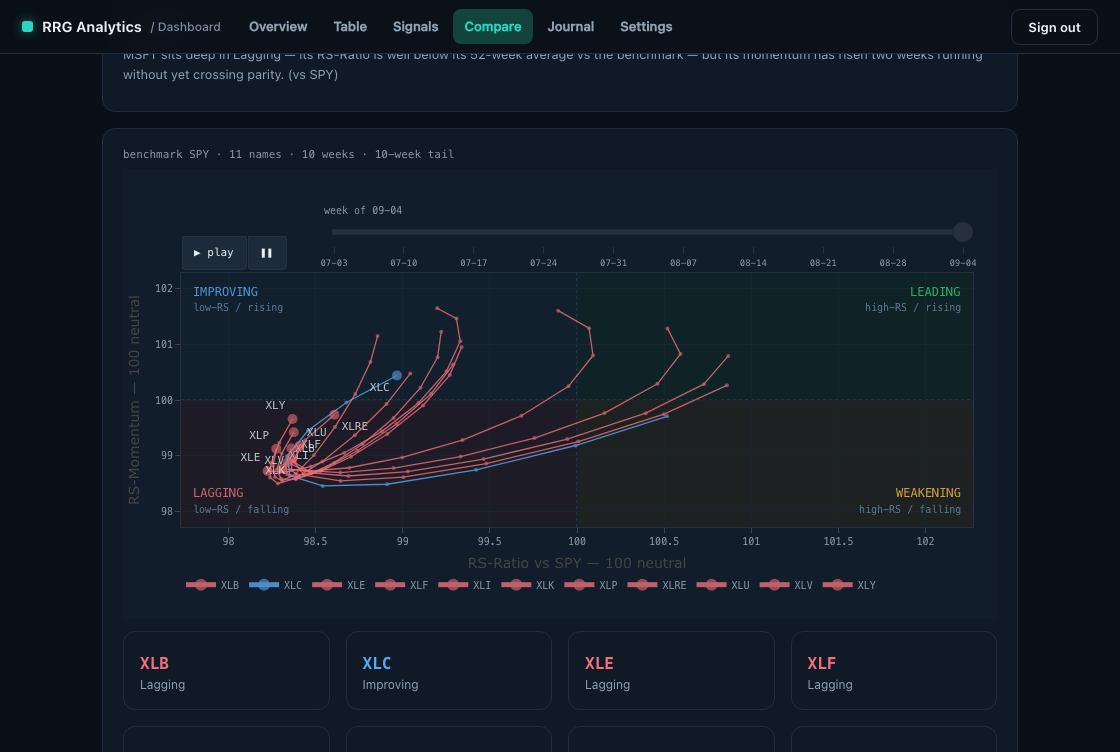This screenshot has height=752, width=1120.
Task: Click the XLP label on chart
Action: click(259, 435)
